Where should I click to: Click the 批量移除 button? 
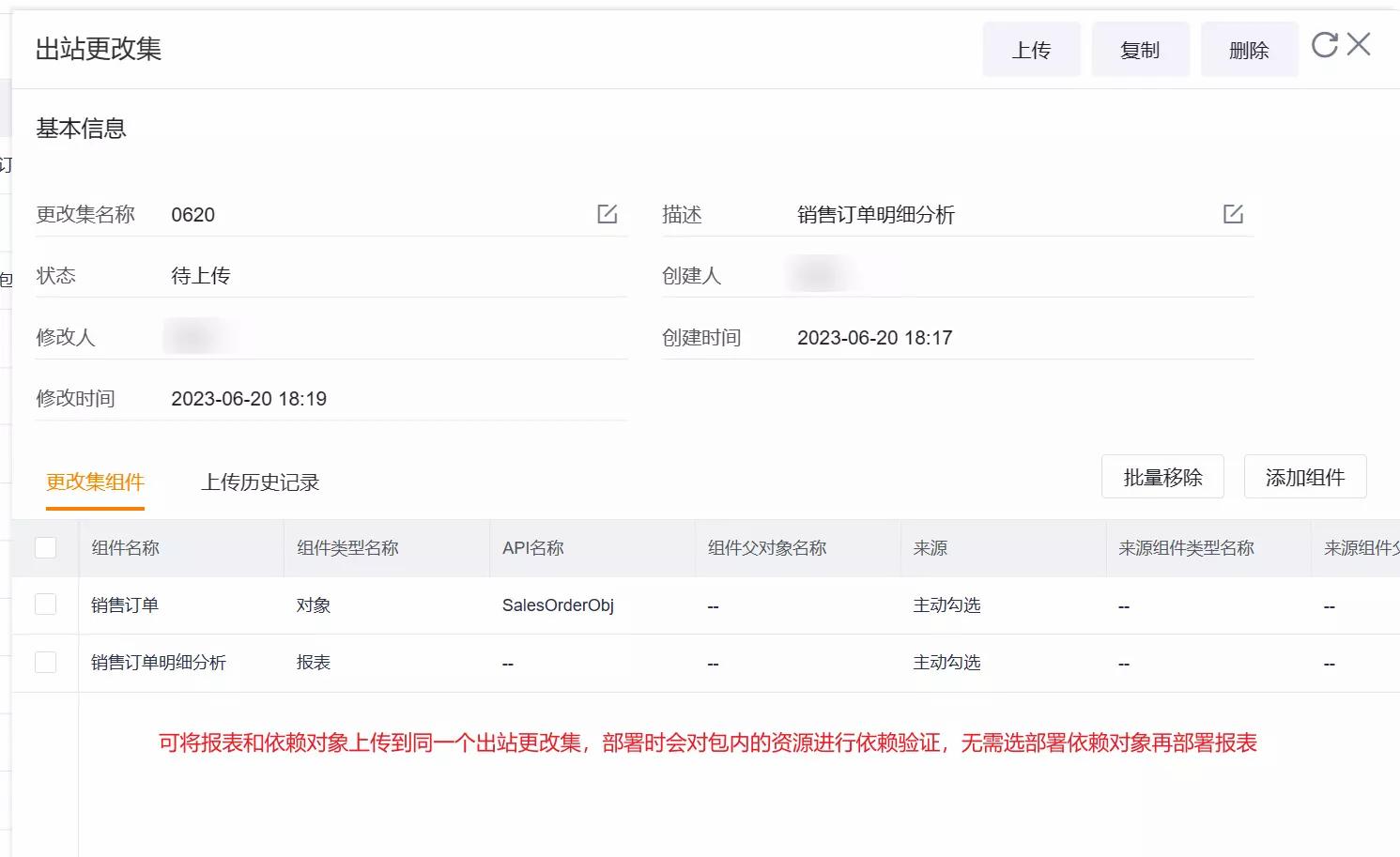pos(1162,477)
